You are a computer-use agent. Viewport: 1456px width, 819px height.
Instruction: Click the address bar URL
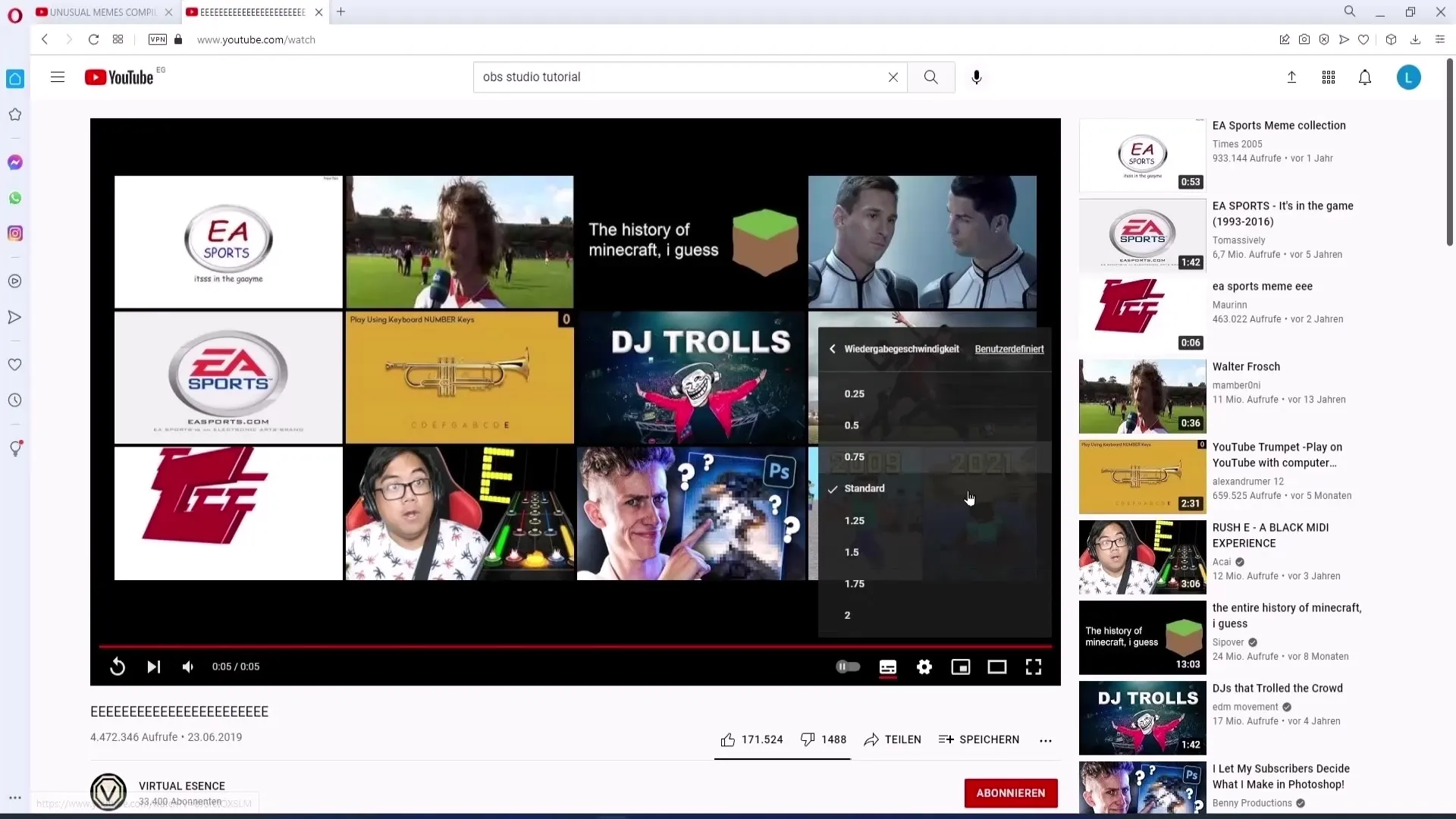click(x=256, y=39)
